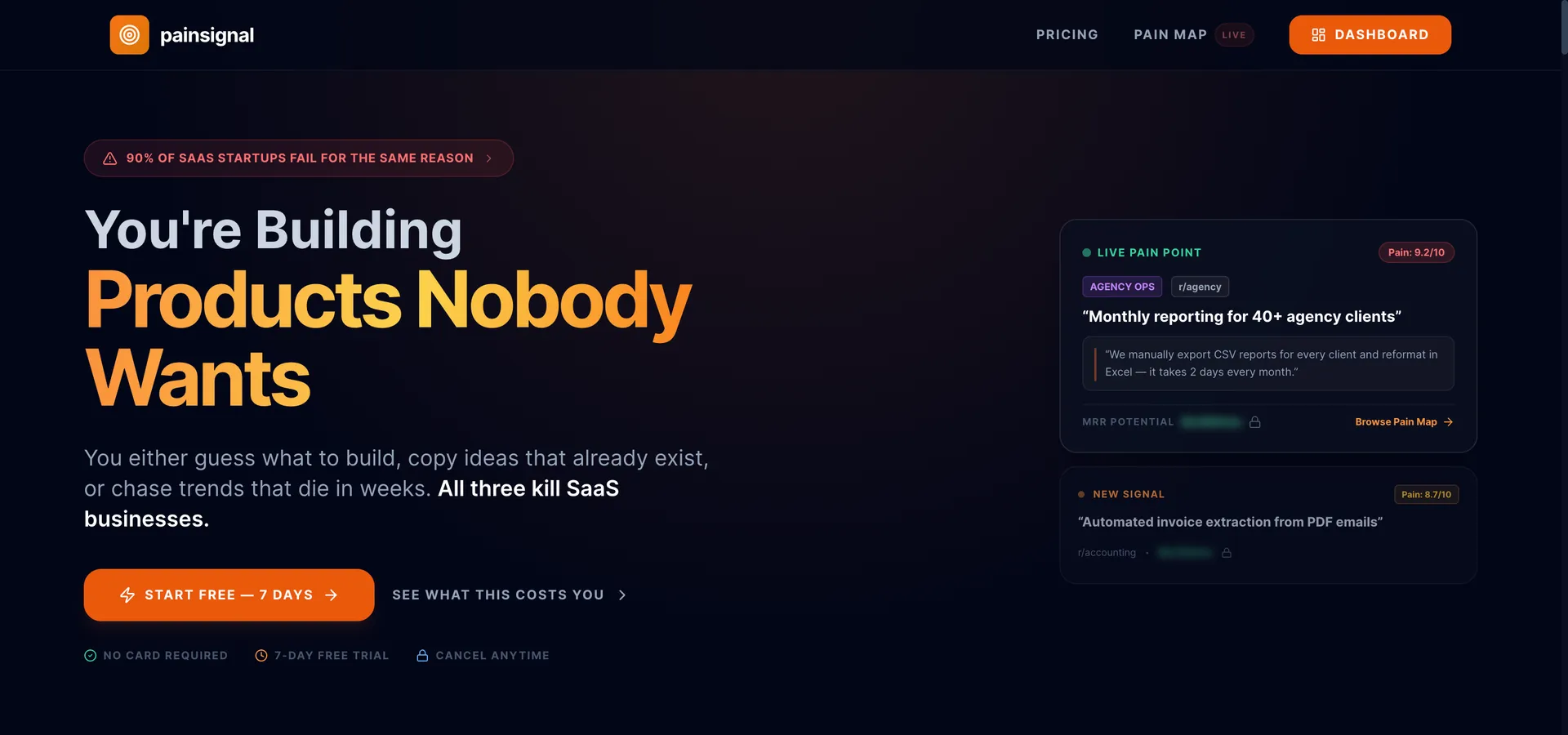Click the clock icon beside 7-Day Free Trial

click(261, 656)
